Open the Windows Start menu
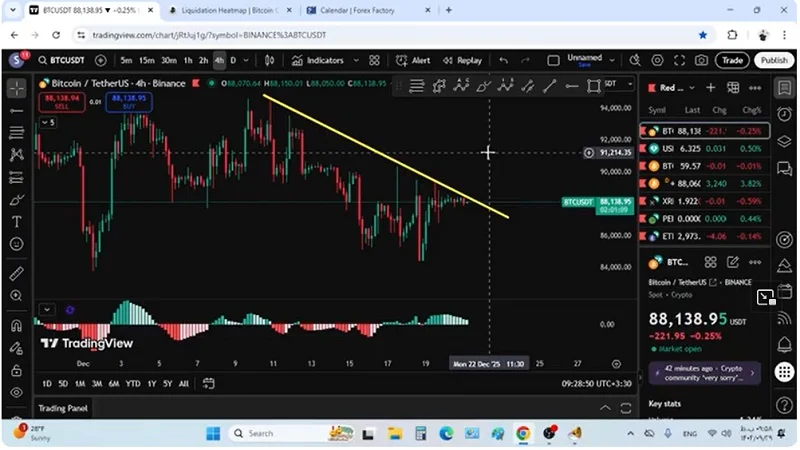The width and height of the screenshot is (800, 450). (213, 434)
